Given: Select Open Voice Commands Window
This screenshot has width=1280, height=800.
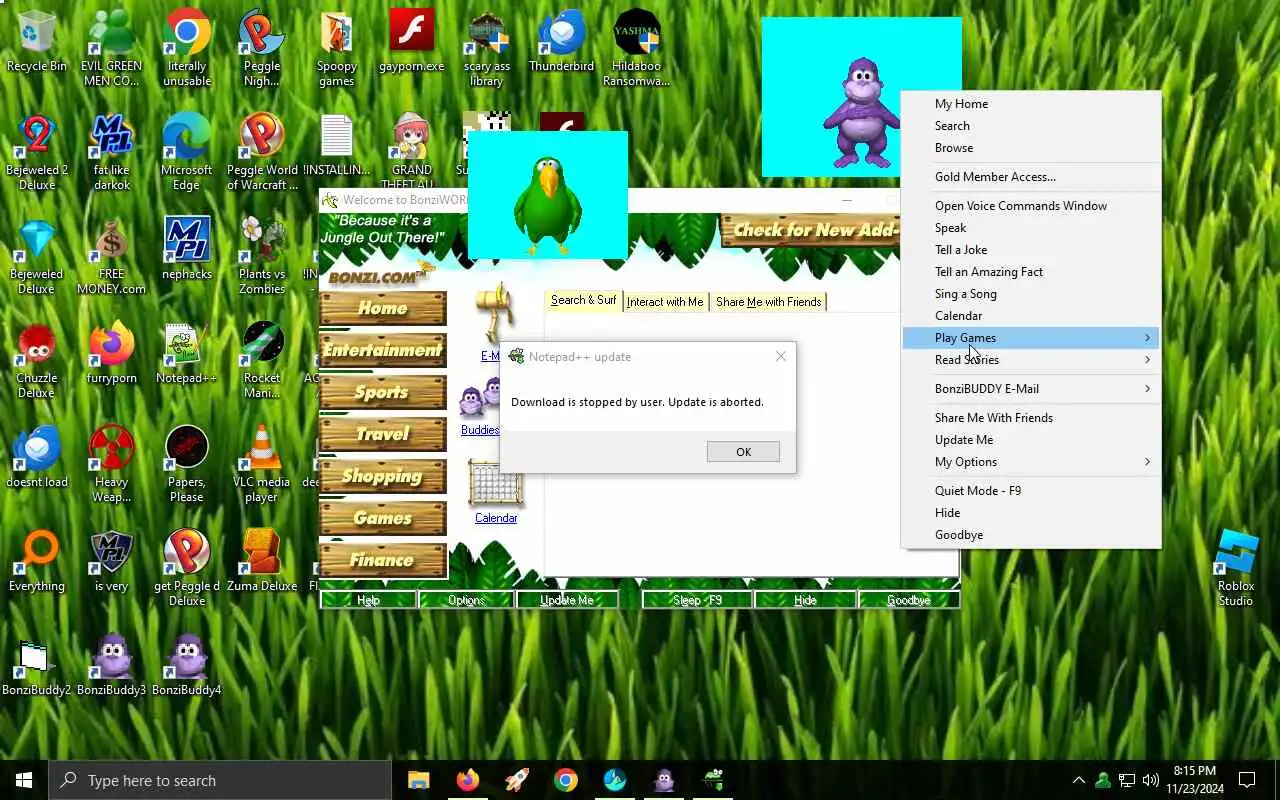Looking at the screenshot, I should [x=1031, y=206].
